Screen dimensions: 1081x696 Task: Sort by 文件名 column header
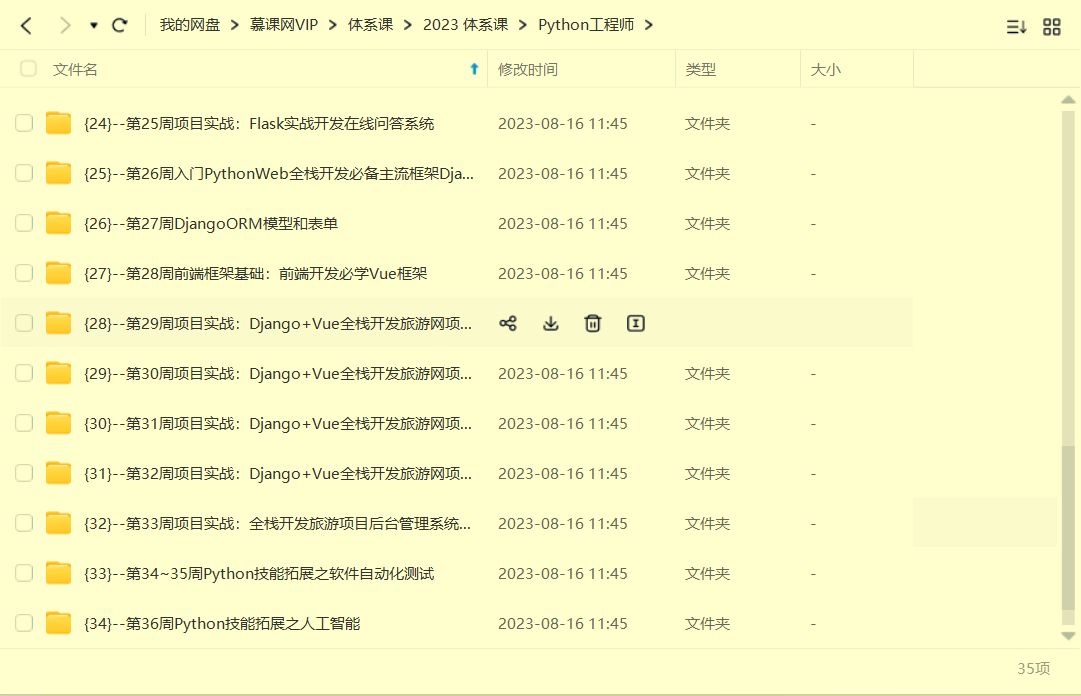(75, 70)
